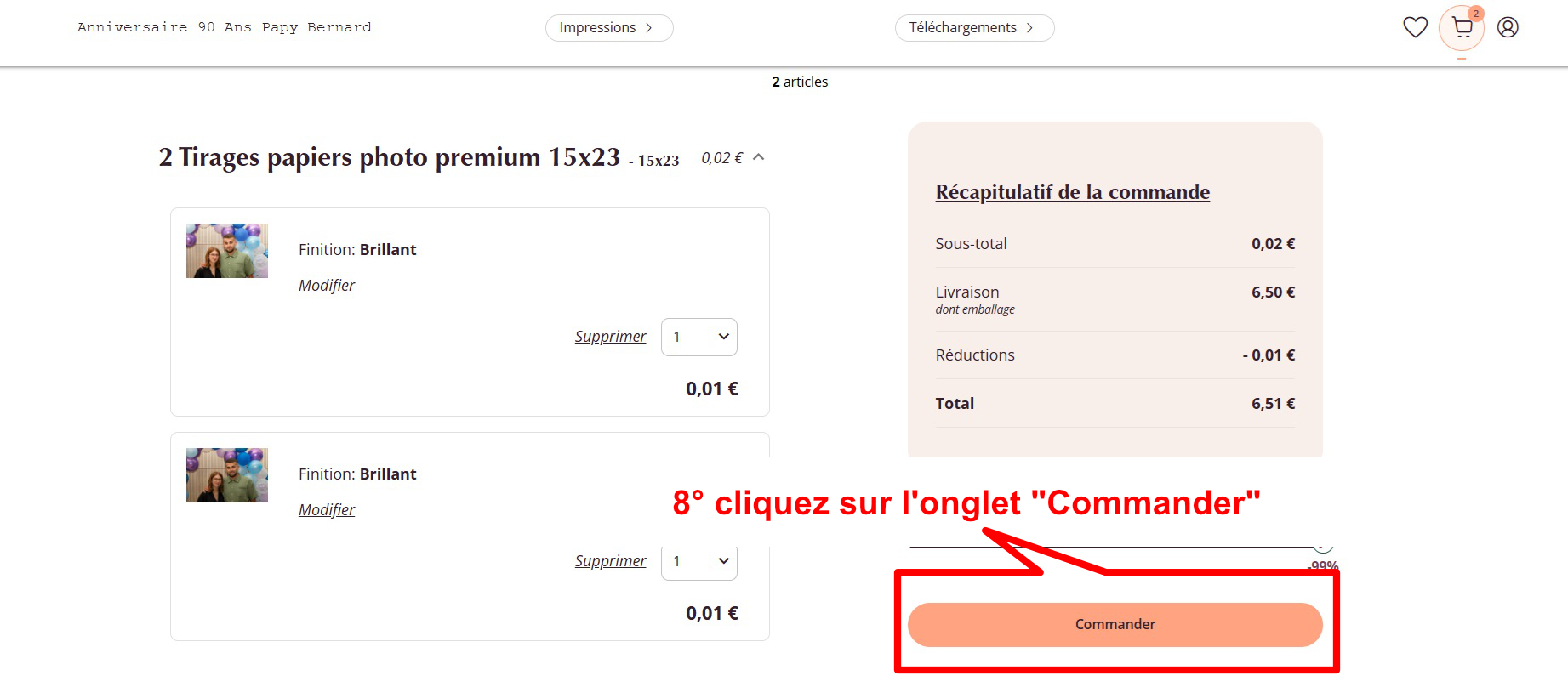This screenshot has width=1568, height=687.
Task: Open the Impressions menu
Action: 608,27
